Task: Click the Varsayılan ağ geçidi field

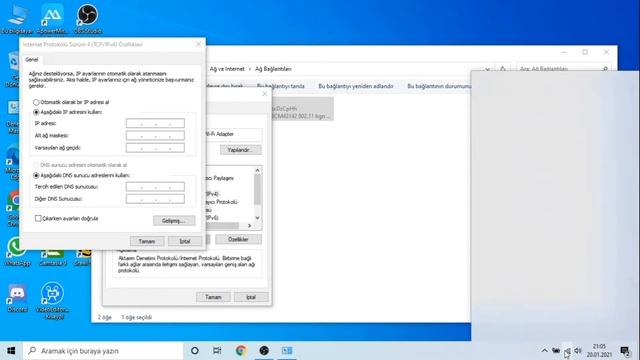Action: pyautogui.click(x=155, y=148)
